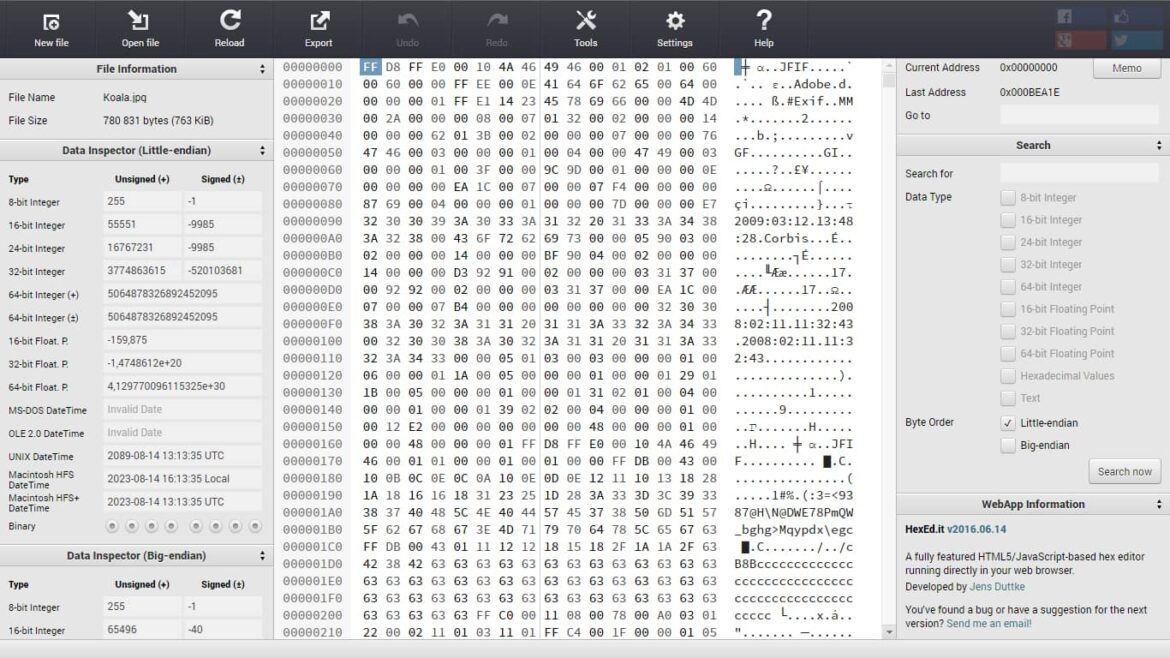
Task: Uncheck the Little-endian byte order checkbox
Action: pos(1010,423)
